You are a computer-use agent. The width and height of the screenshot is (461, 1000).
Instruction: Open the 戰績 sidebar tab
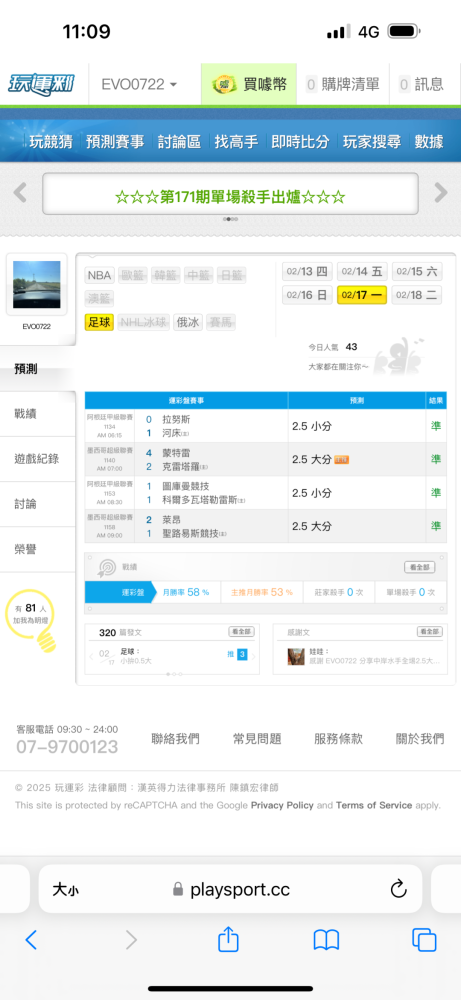[x=38, y=414]
